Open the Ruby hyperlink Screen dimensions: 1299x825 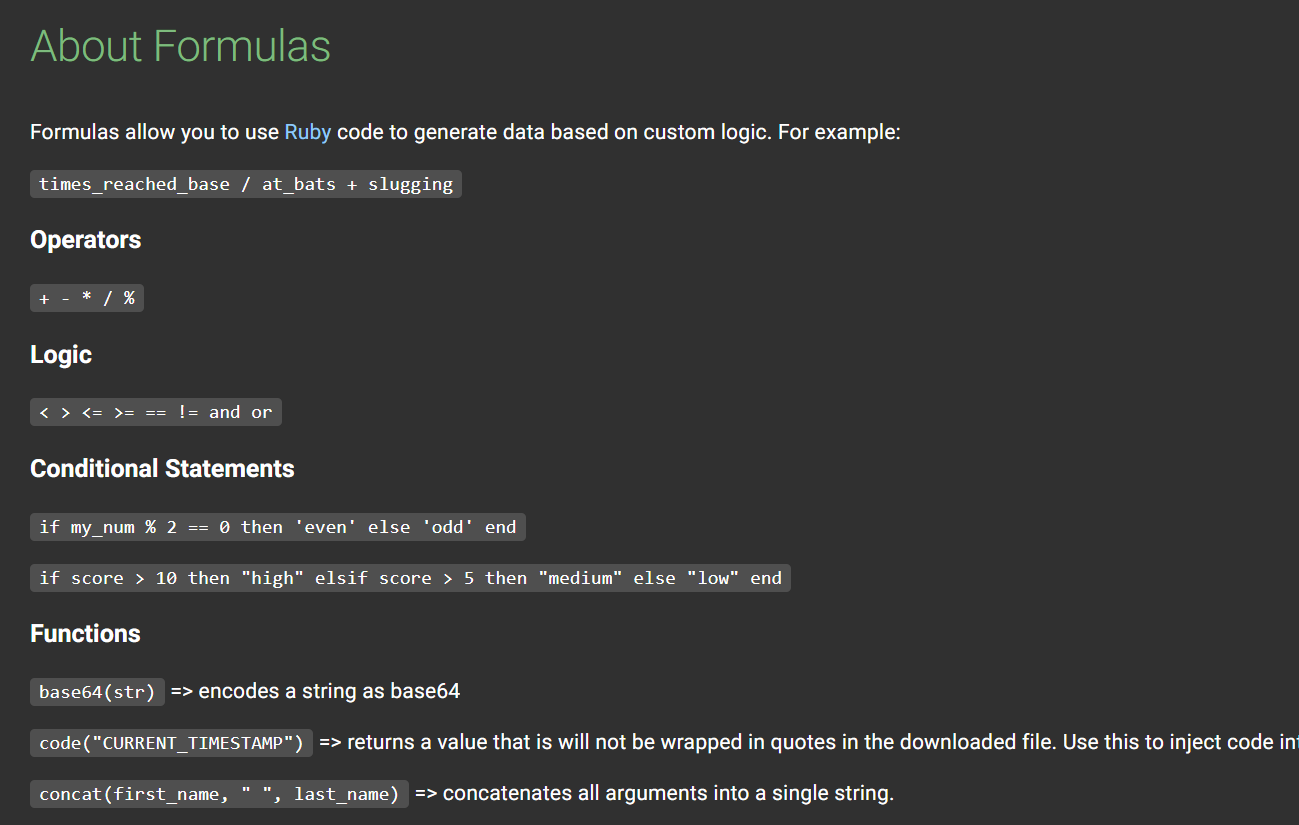coord(307,132)
